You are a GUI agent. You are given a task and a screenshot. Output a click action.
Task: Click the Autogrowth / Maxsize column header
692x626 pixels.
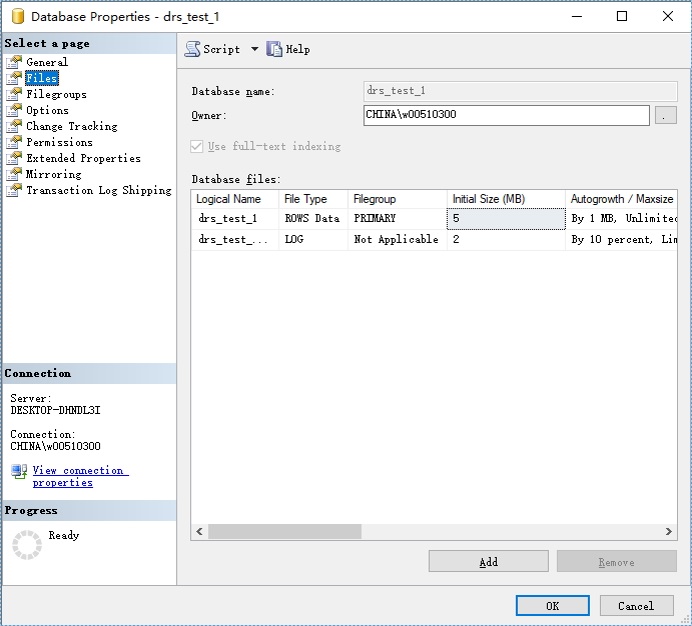pos(621,199)
